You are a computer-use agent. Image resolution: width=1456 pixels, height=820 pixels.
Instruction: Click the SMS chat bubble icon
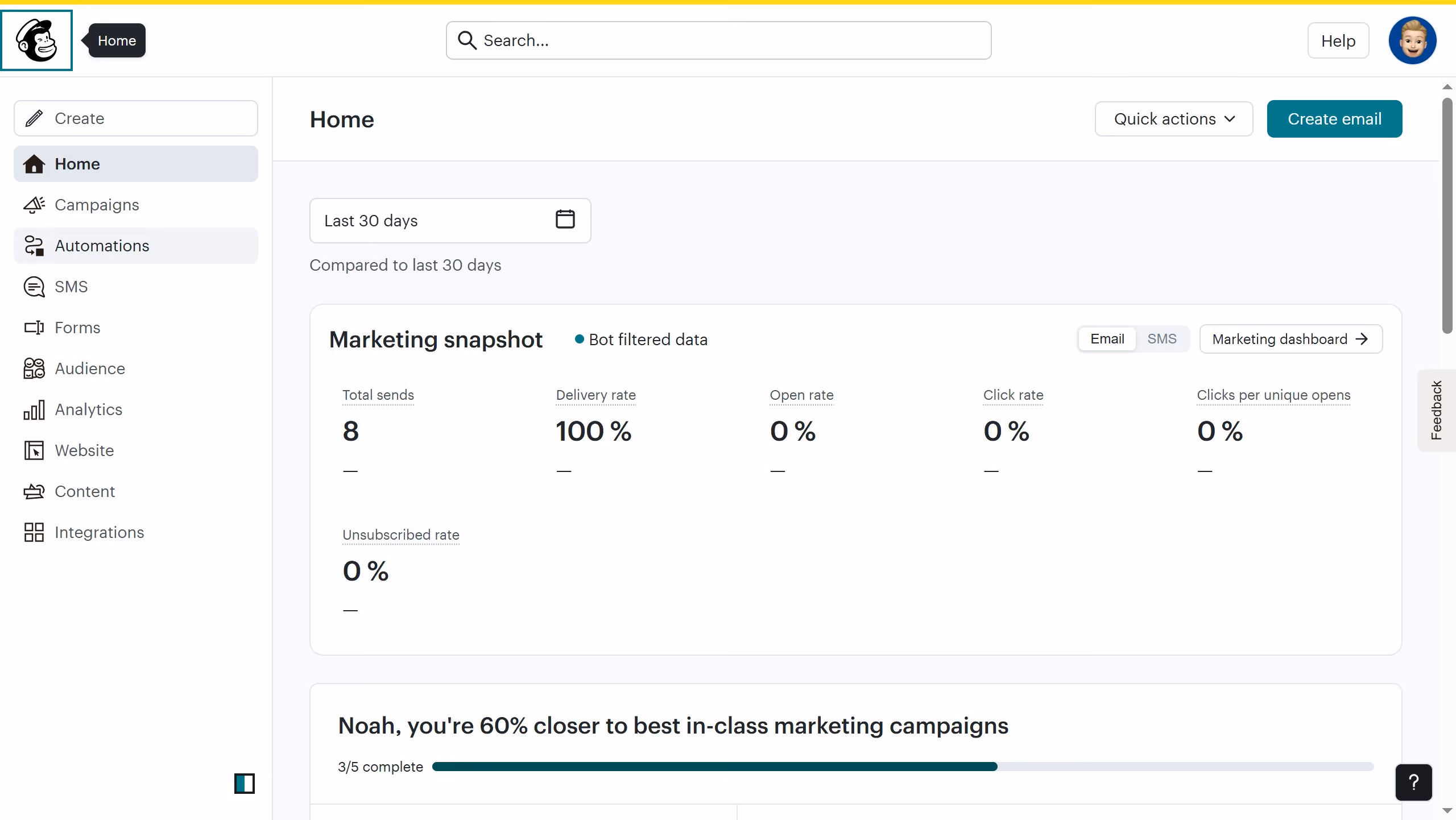click(34, 287)
